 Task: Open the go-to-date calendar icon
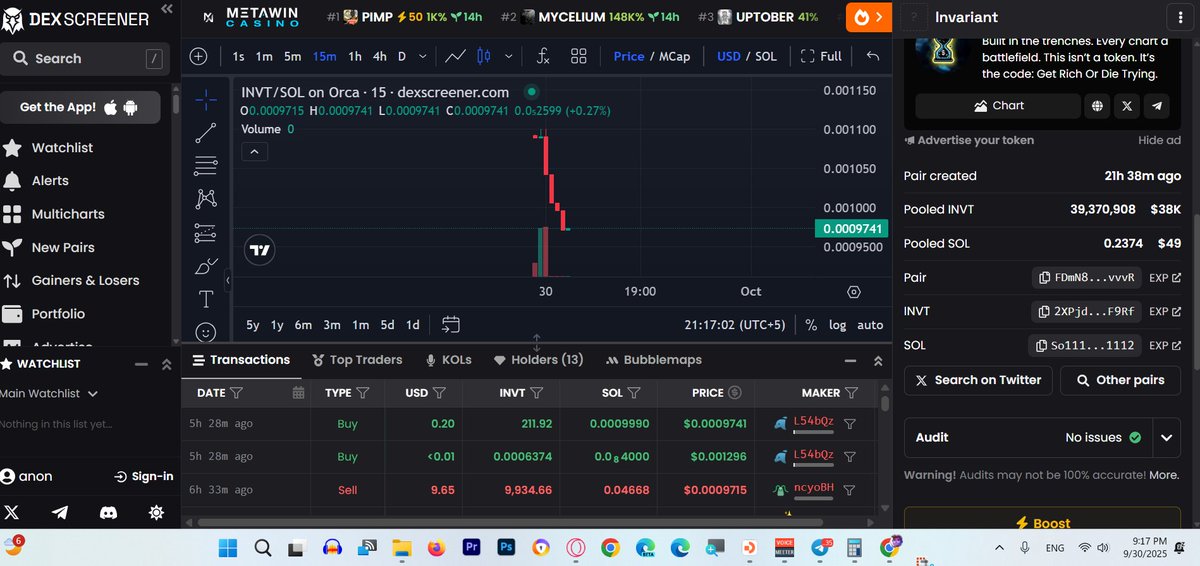point(451,324)
